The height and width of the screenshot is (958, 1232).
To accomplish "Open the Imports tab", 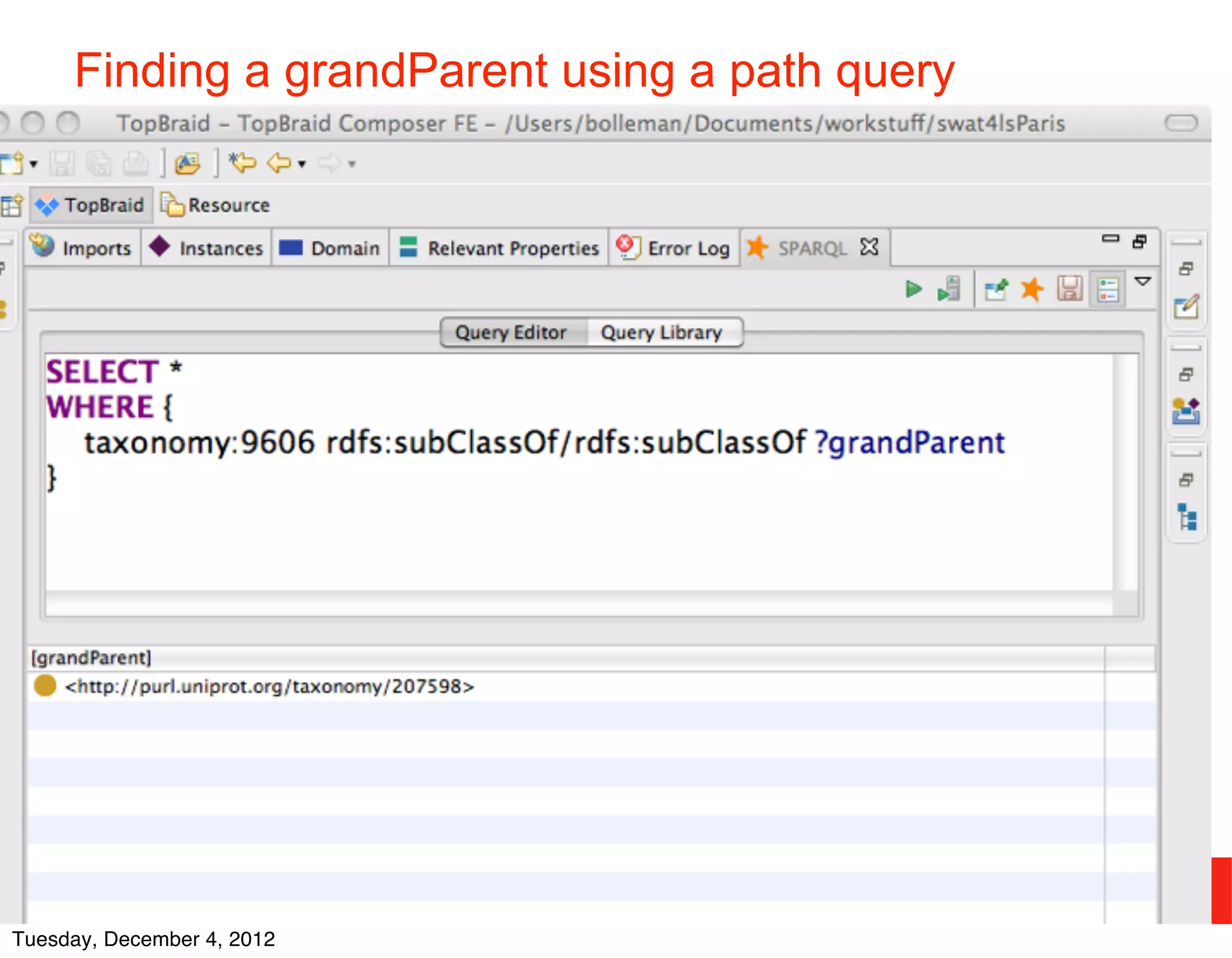I will point(82,248).
